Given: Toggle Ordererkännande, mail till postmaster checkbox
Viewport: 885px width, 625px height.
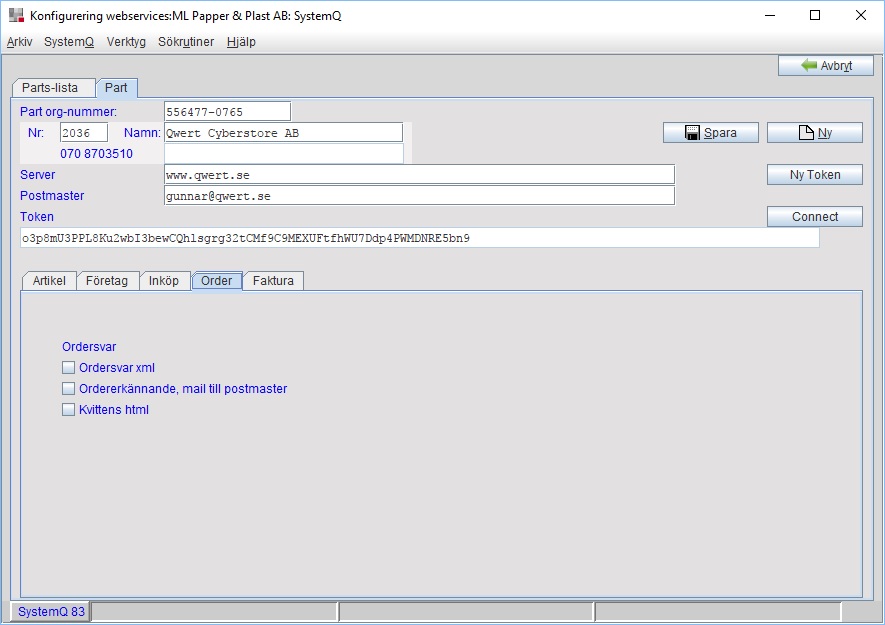Looking at the screenshot, I should [69, 389].
